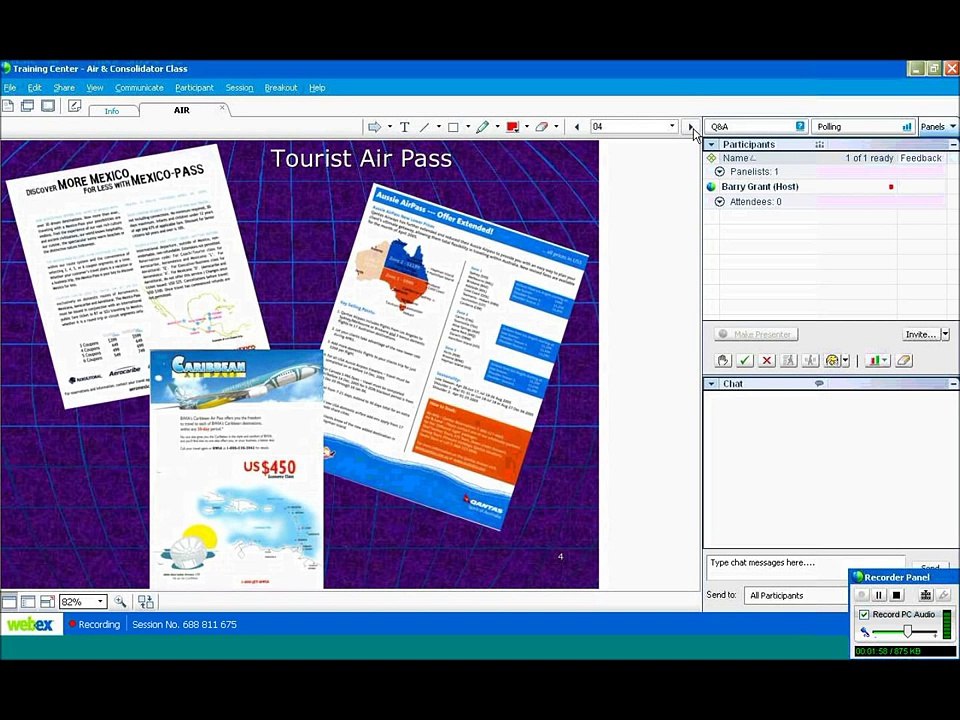Go to the previous slide arrow
Viewport: 960px width, 720px height.
tap(577, 127)
